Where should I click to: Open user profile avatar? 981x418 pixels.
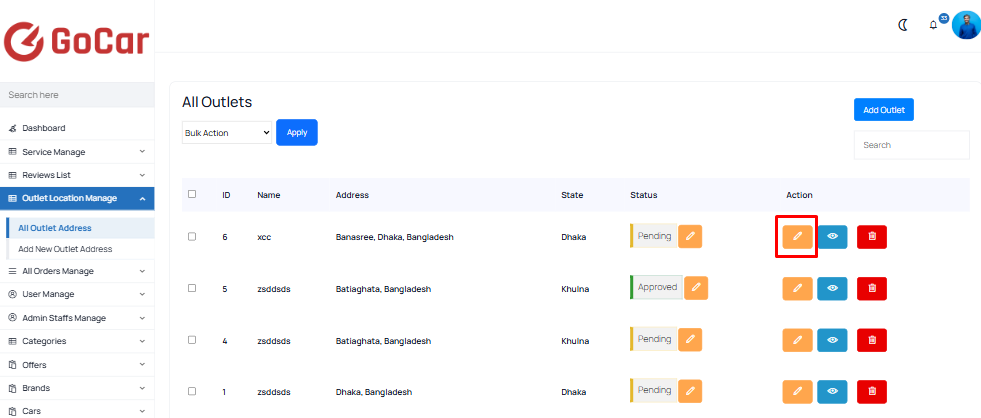coord(967,26)
